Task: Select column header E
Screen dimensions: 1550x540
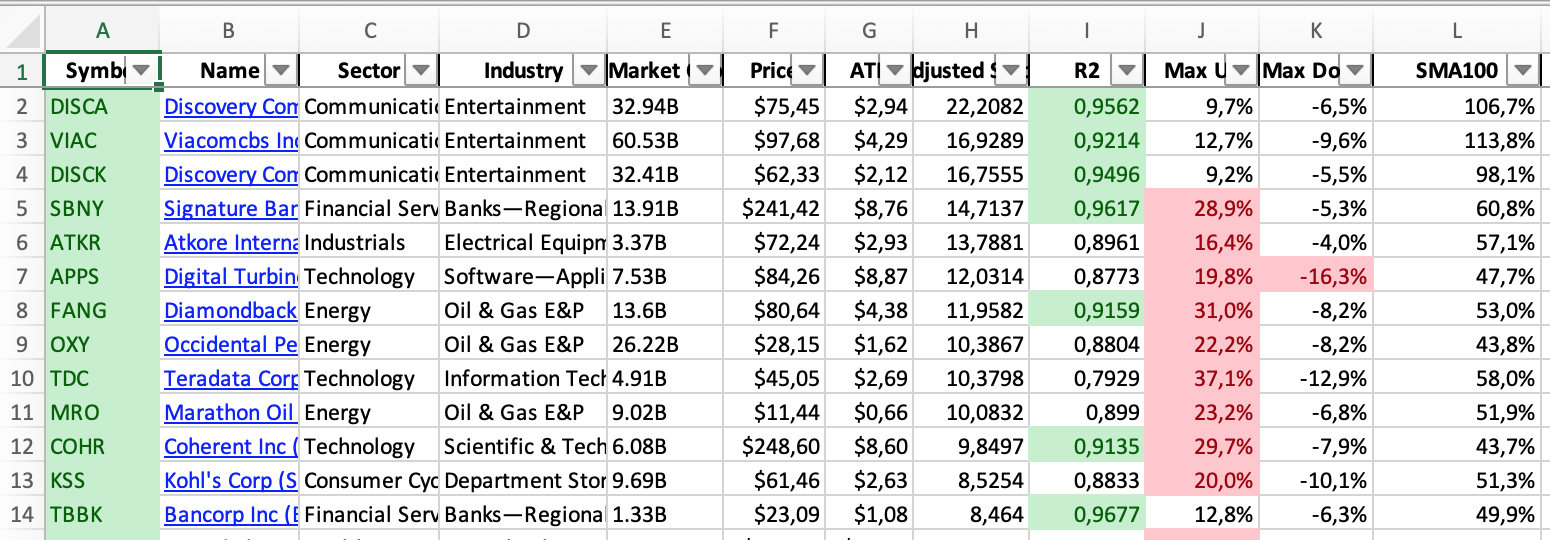Action: coord(665,32)
